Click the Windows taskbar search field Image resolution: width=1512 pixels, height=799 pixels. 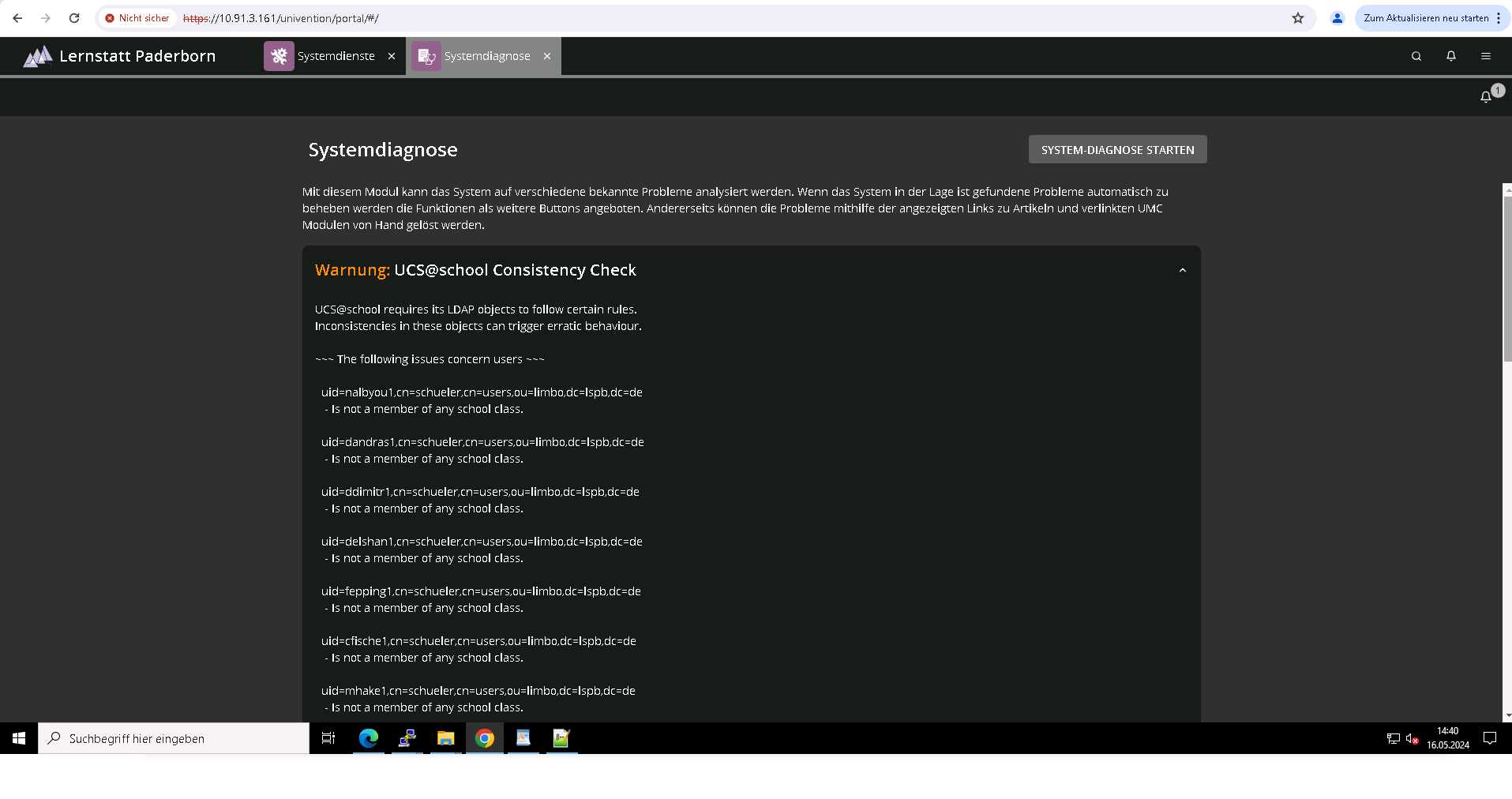pyautogui.click(x=174, y=738)
